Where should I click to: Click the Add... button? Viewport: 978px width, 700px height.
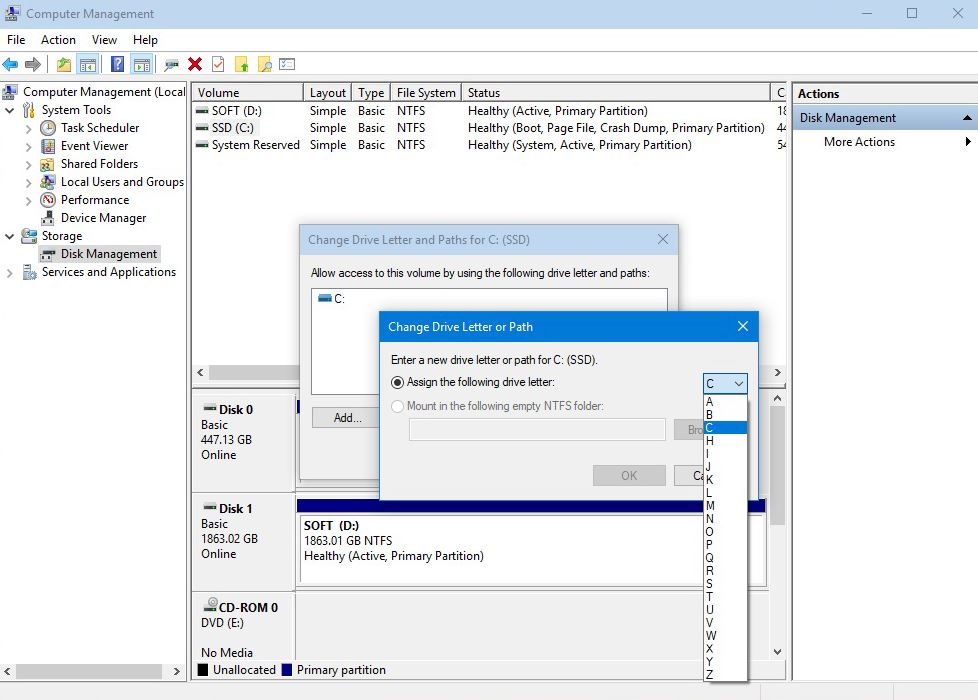coord(347,418)
